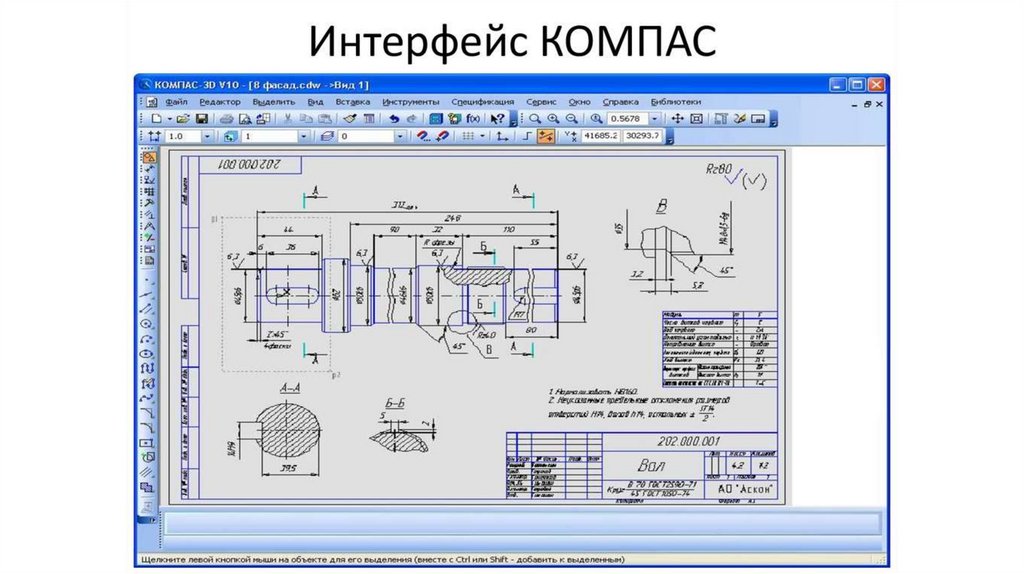
Task: Open the Вставка menu
Action: point(353,102)
